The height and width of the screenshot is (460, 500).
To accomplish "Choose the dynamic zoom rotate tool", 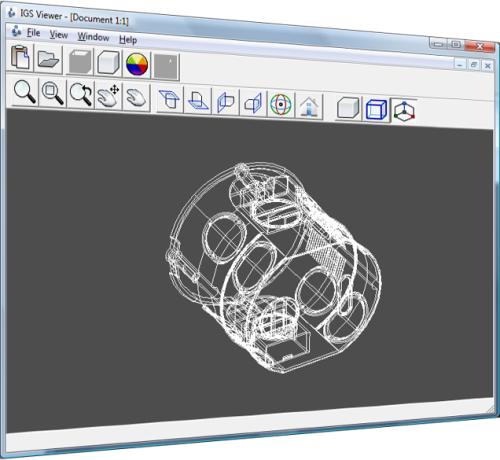I will [81, 95].
